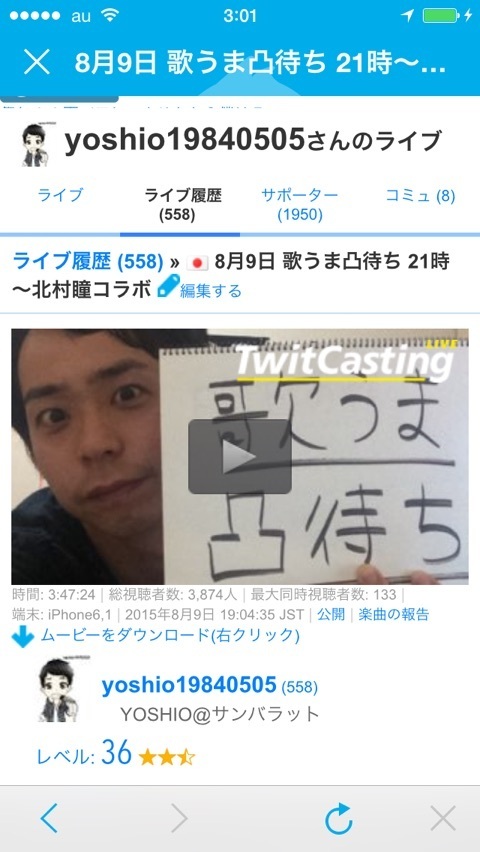Image resolution: width=480 pixels, height=852 pixels.
Task: Open the サポーター (1950) tab
Action: (x=300, y=205)
